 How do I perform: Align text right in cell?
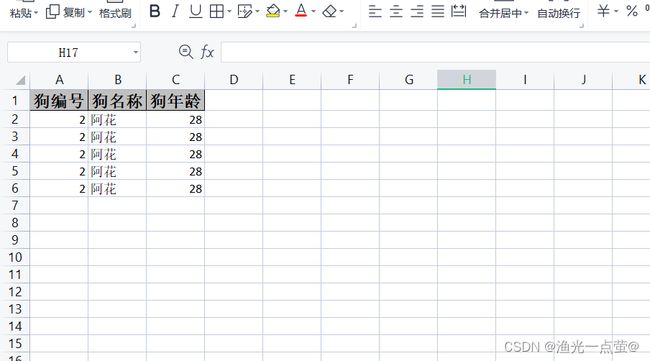[x=417, y=11]
